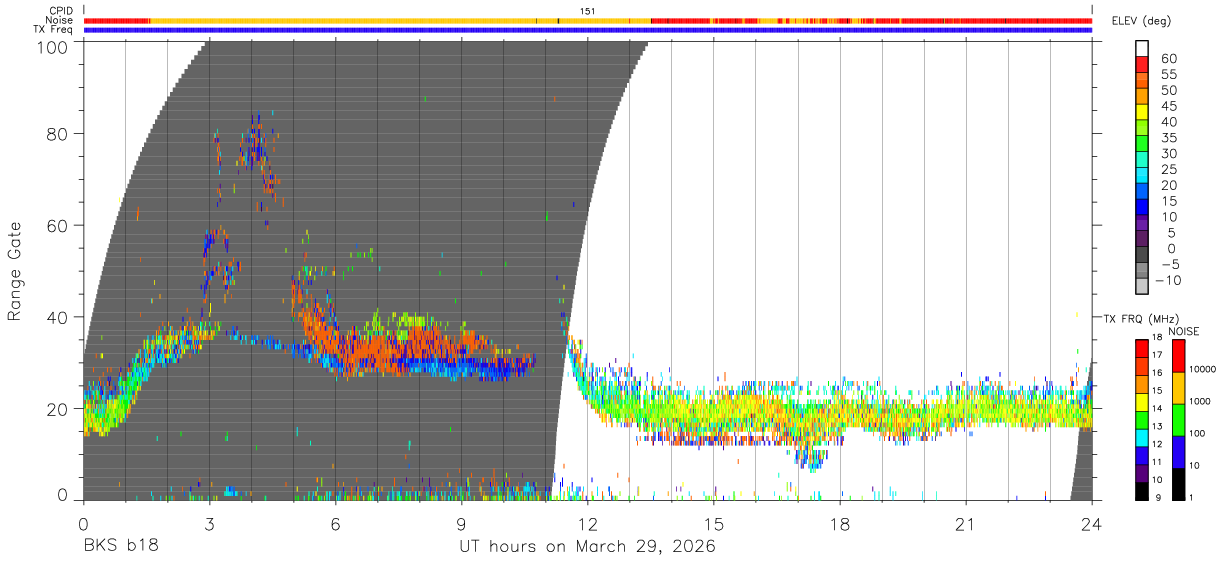This screenshot has height=567, width=1228.
Task: Click the 21 tick on the UT hours axis
Action: 966,524
